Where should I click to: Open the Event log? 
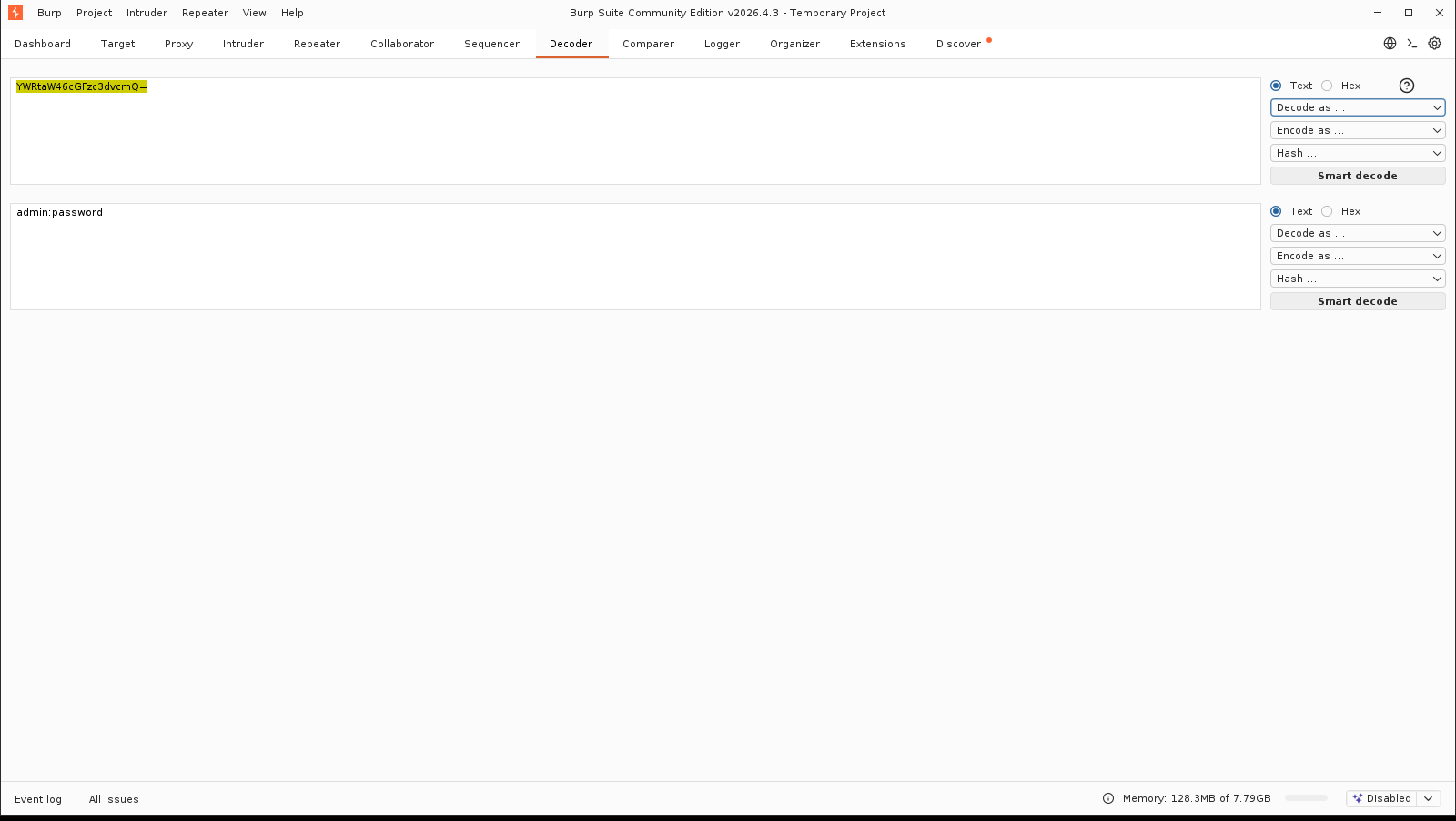coord(38,799)
